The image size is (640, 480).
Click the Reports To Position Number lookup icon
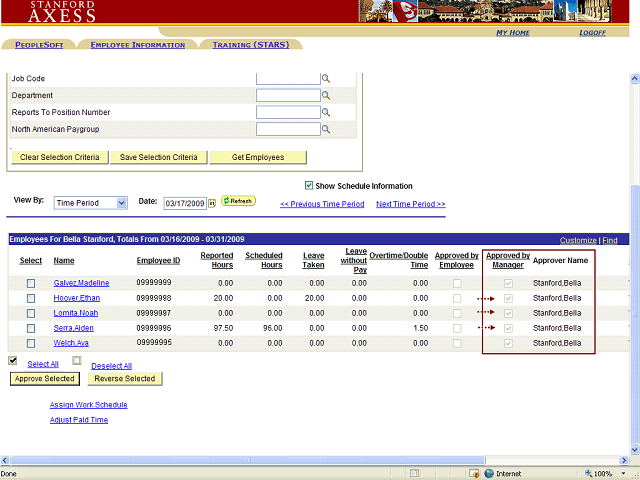pyautogui.click(x=325, y=113)
